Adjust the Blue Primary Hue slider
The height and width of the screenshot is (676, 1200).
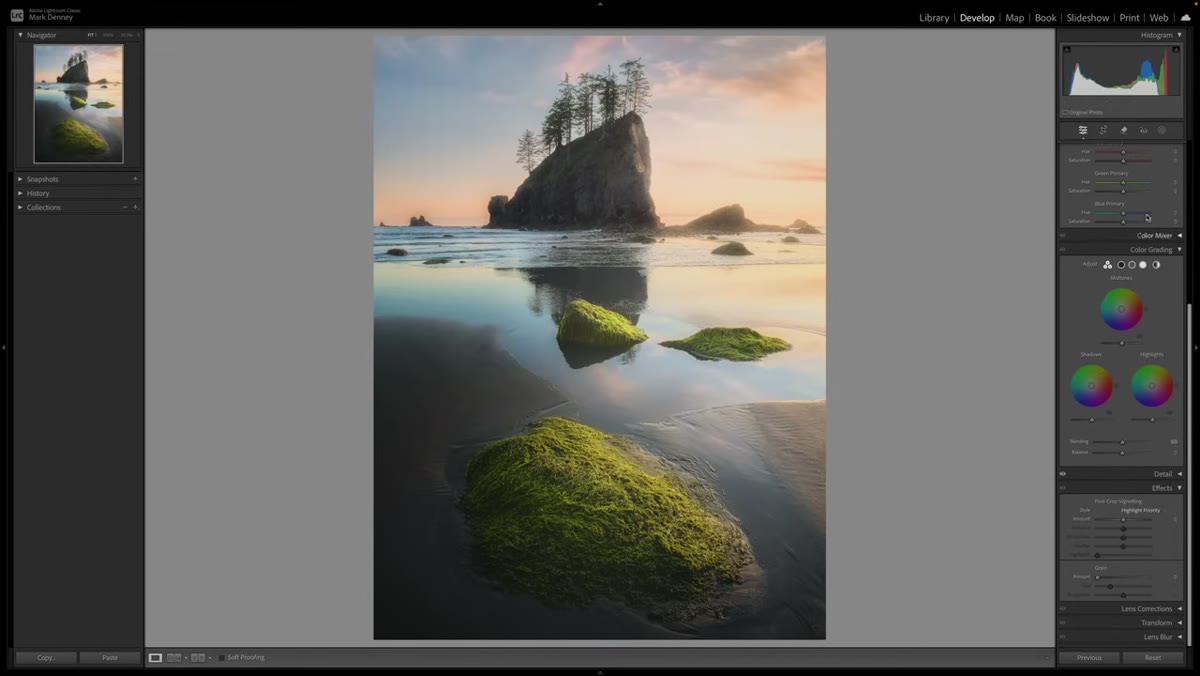click(1123, 212)
